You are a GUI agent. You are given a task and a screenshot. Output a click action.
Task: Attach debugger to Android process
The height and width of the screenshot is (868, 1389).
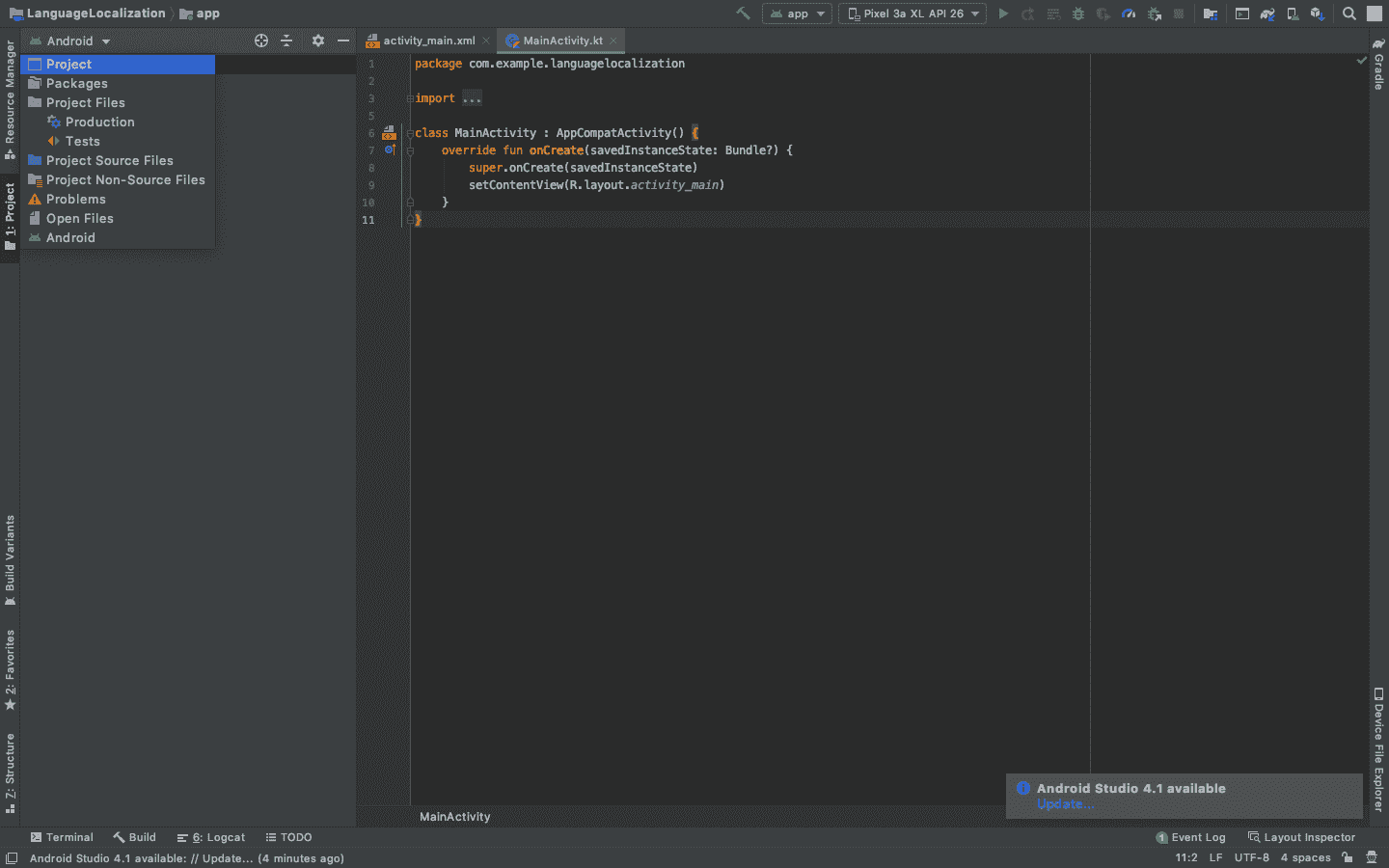[x=1154, y=14]
